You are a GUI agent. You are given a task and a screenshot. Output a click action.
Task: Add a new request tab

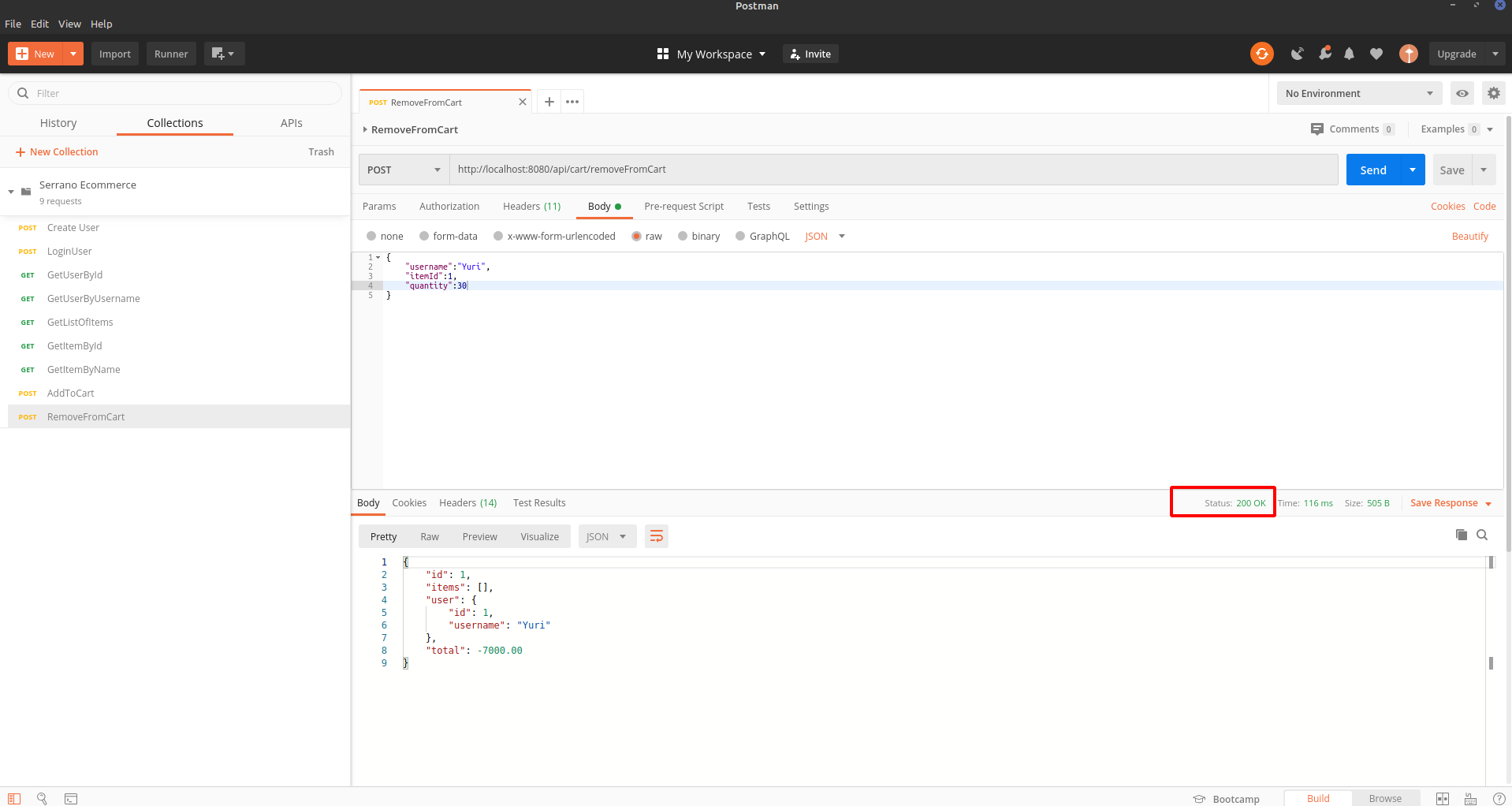coord(549,102)
